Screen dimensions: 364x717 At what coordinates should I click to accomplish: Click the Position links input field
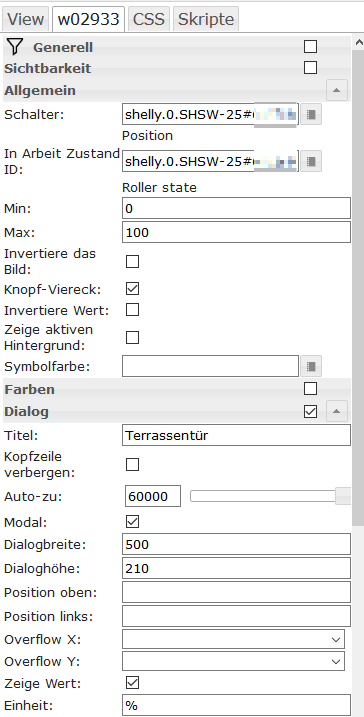[x=236, y=616]
